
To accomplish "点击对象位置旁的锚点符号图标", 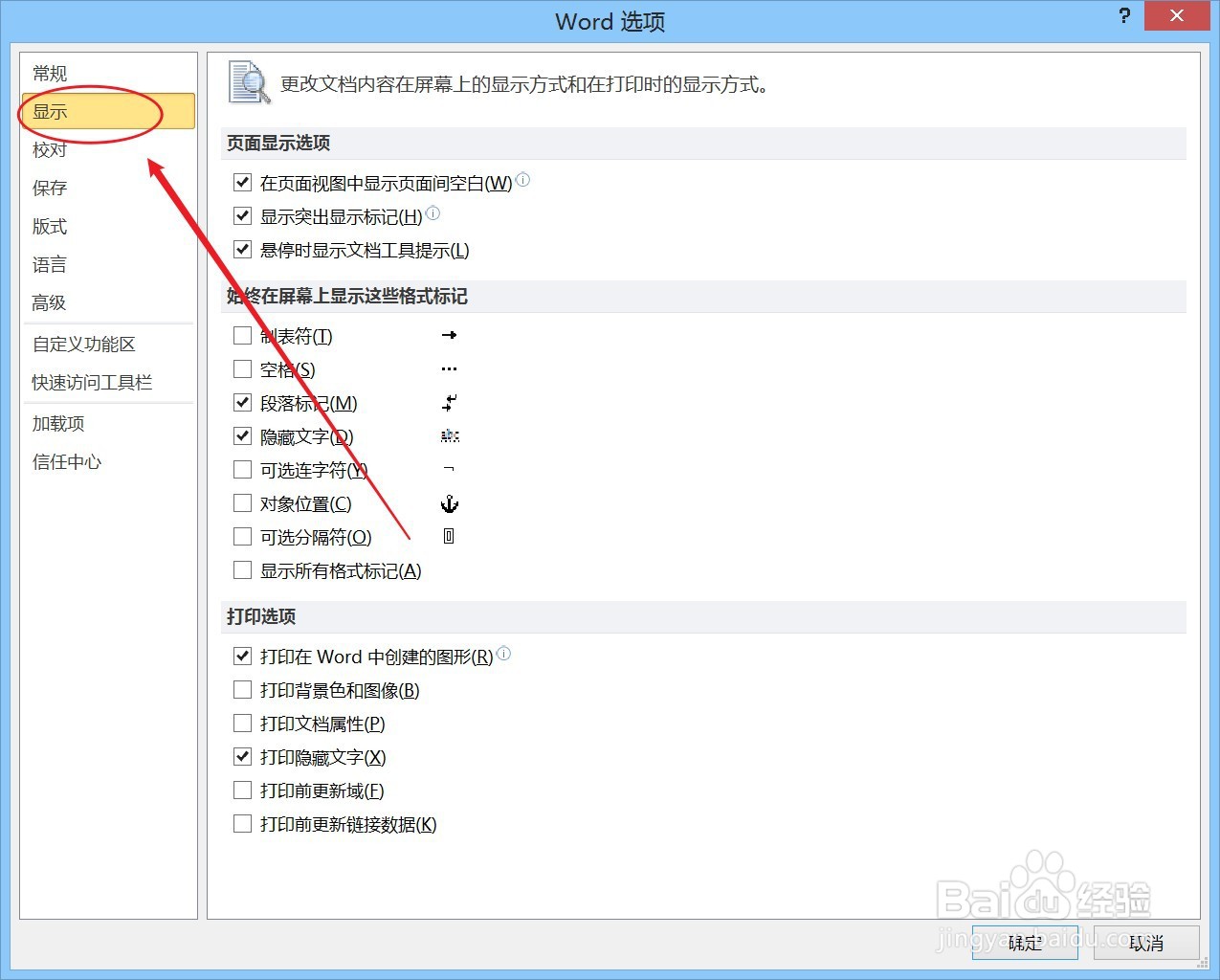I will (449, 502).
